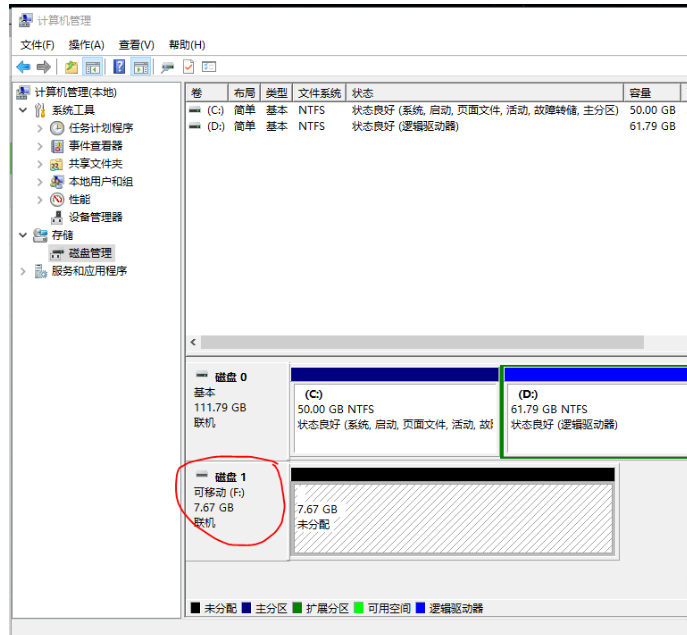Click the Up one level folder icon
Screen dimensions: 687x635
71,67
